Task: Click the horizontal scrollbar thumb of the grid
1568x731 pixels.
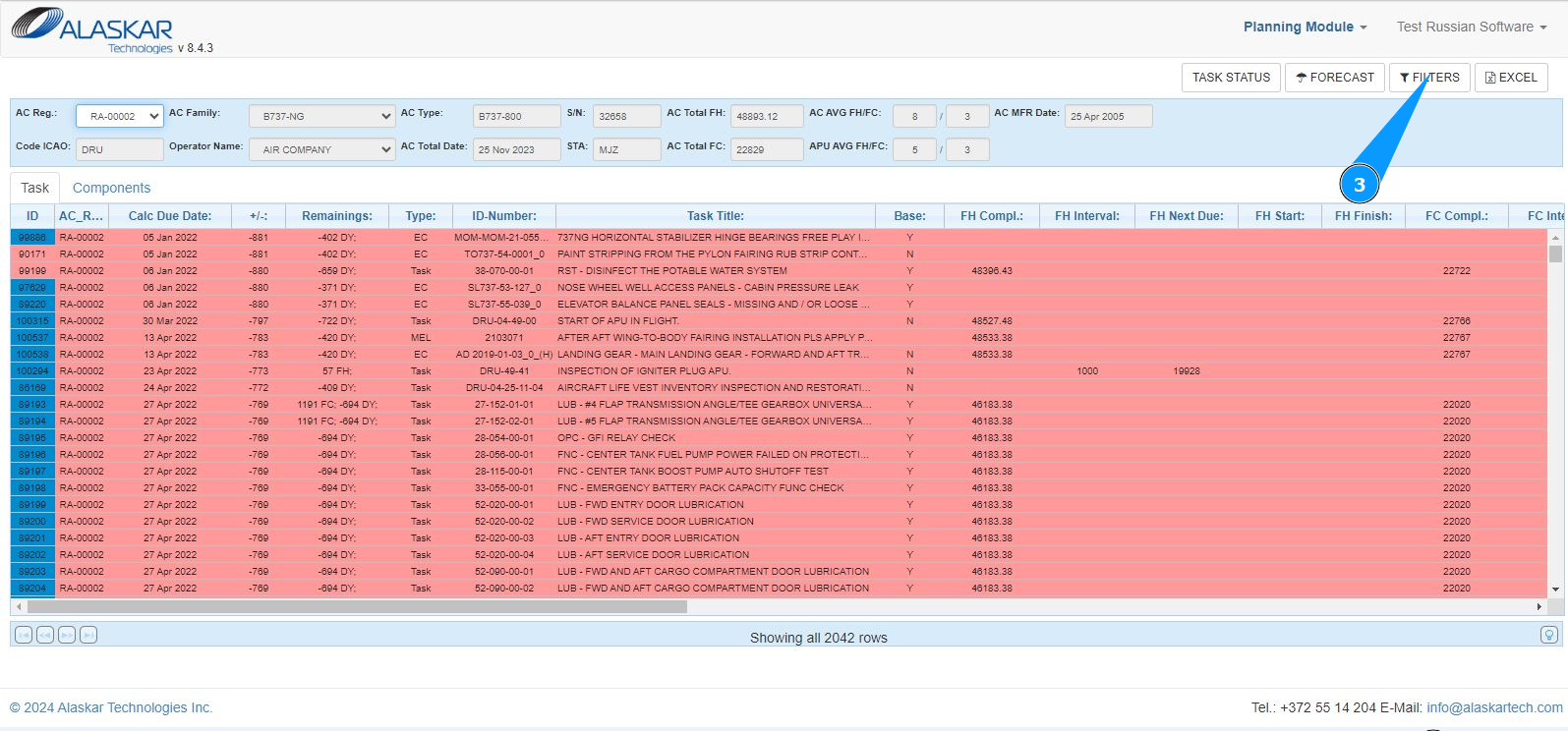Action: (x=357, y=607)
